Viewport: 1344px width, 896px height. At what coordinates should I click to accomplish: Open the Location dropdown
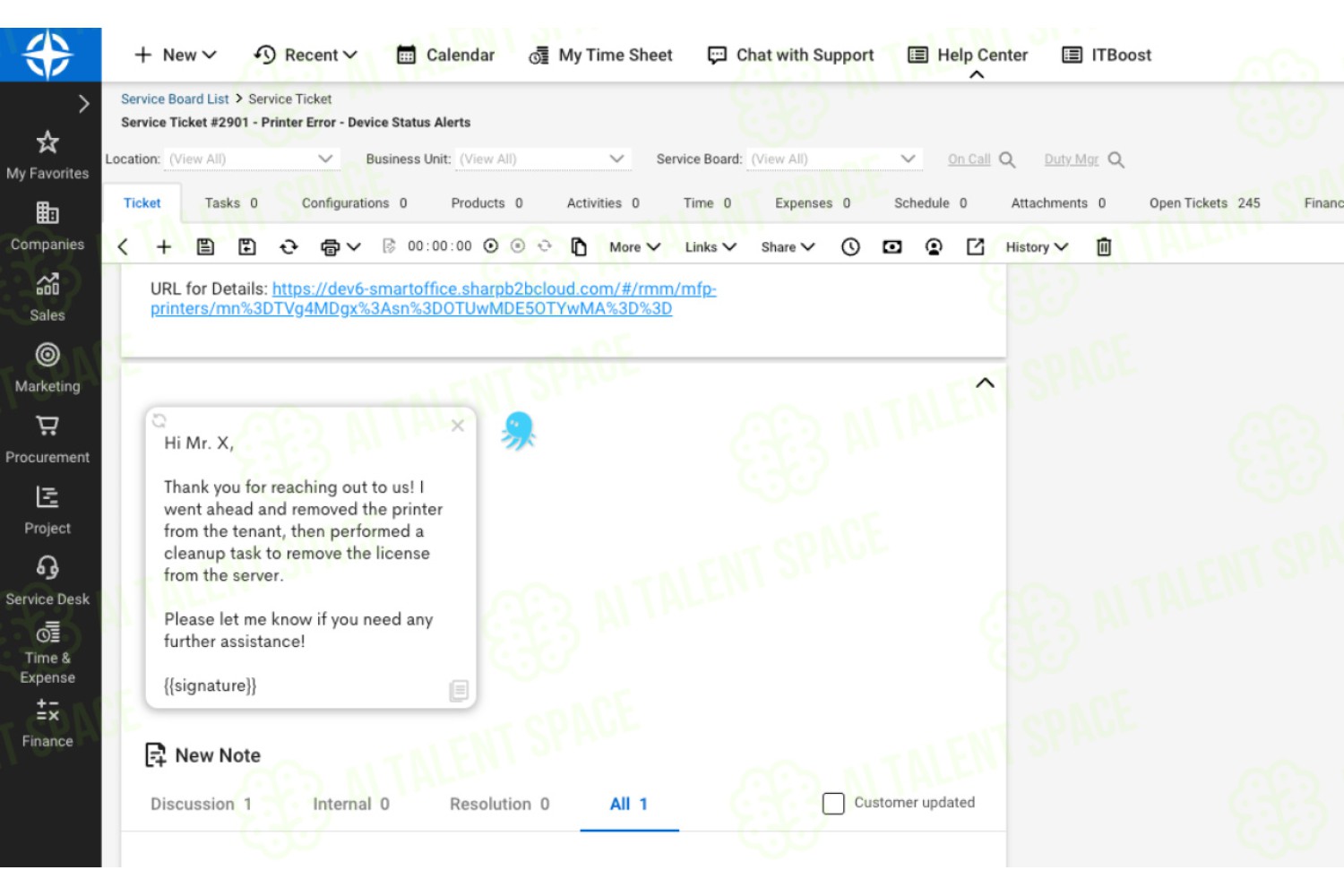tap(251, 159)
